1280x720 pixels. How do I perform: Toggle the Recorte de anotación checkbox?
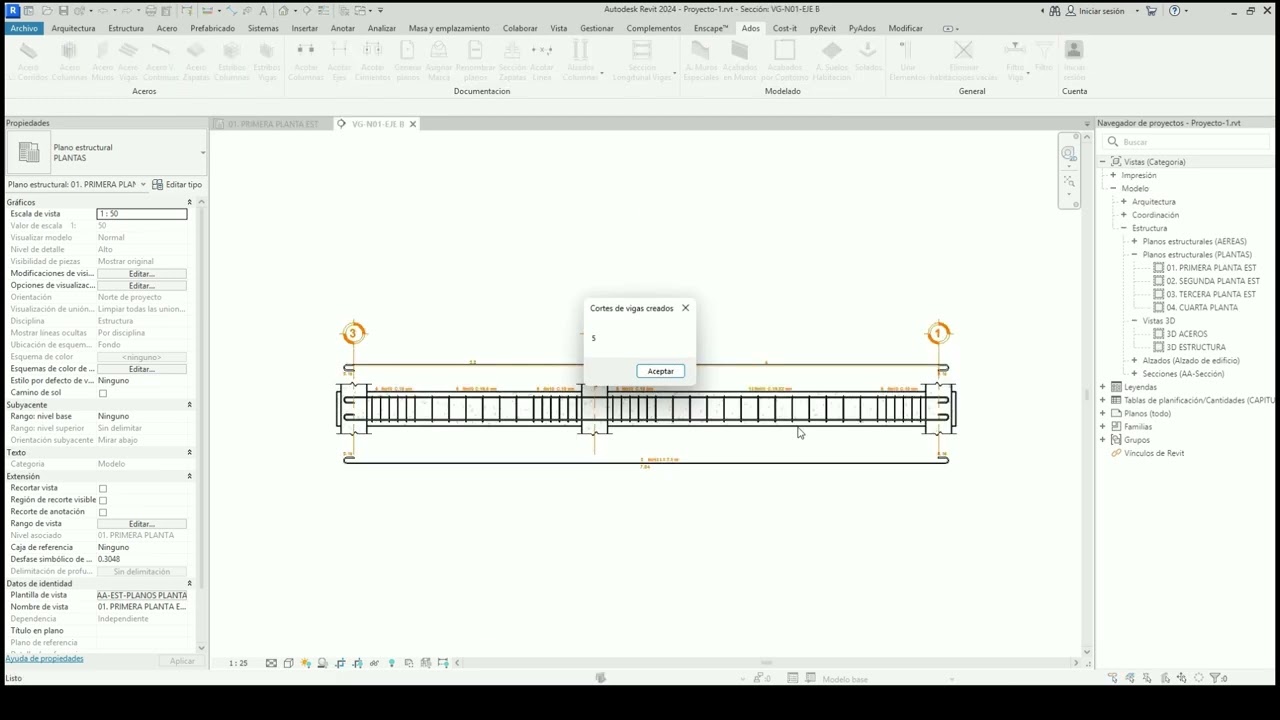pos(102,512)
